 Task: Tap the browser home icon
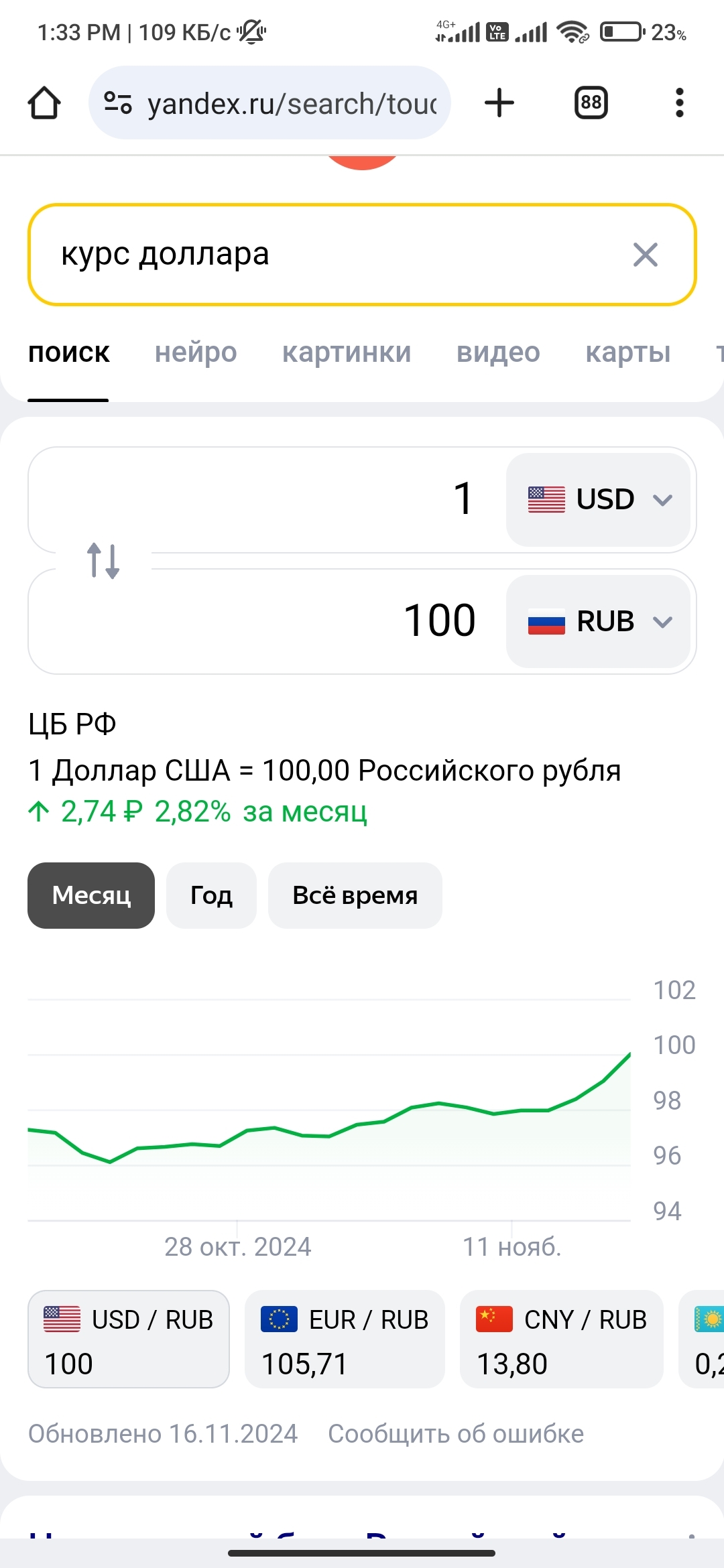click(x=44, y=103)
